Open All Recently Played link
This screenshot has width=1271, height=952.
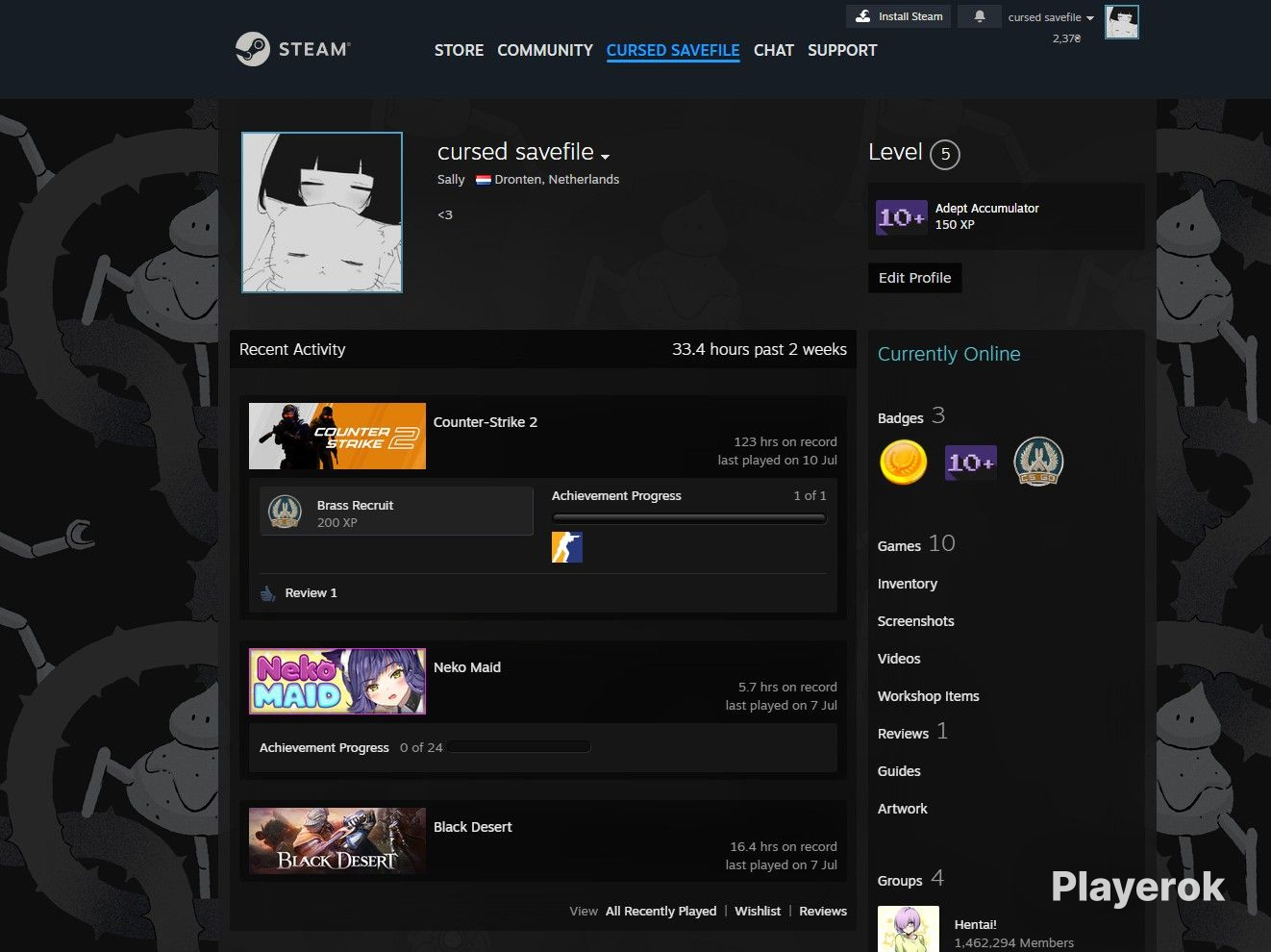660,911
